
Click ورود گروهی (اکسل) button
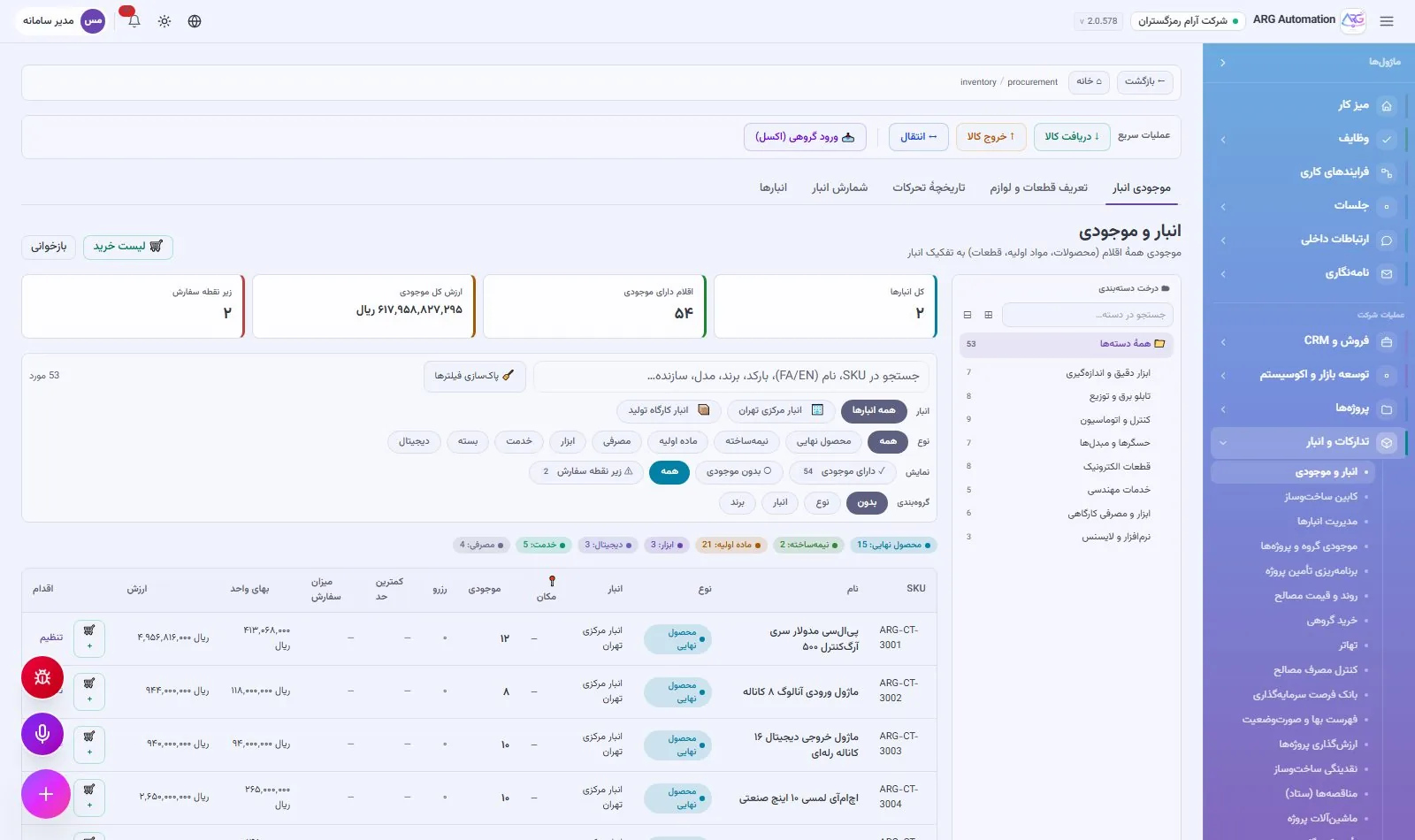tap(805, 137)
